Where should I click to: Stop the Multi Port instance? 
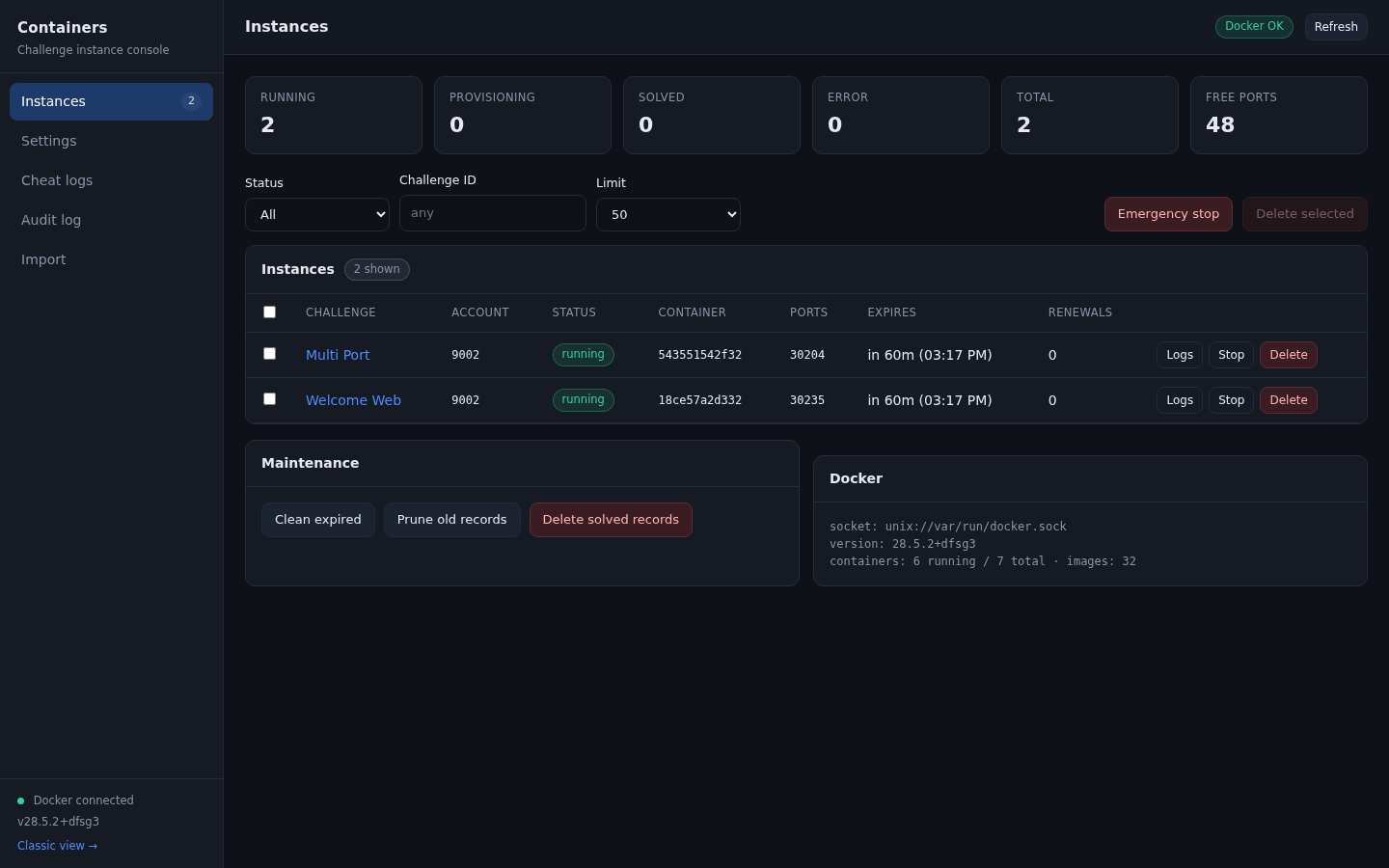click(1231, 355)
